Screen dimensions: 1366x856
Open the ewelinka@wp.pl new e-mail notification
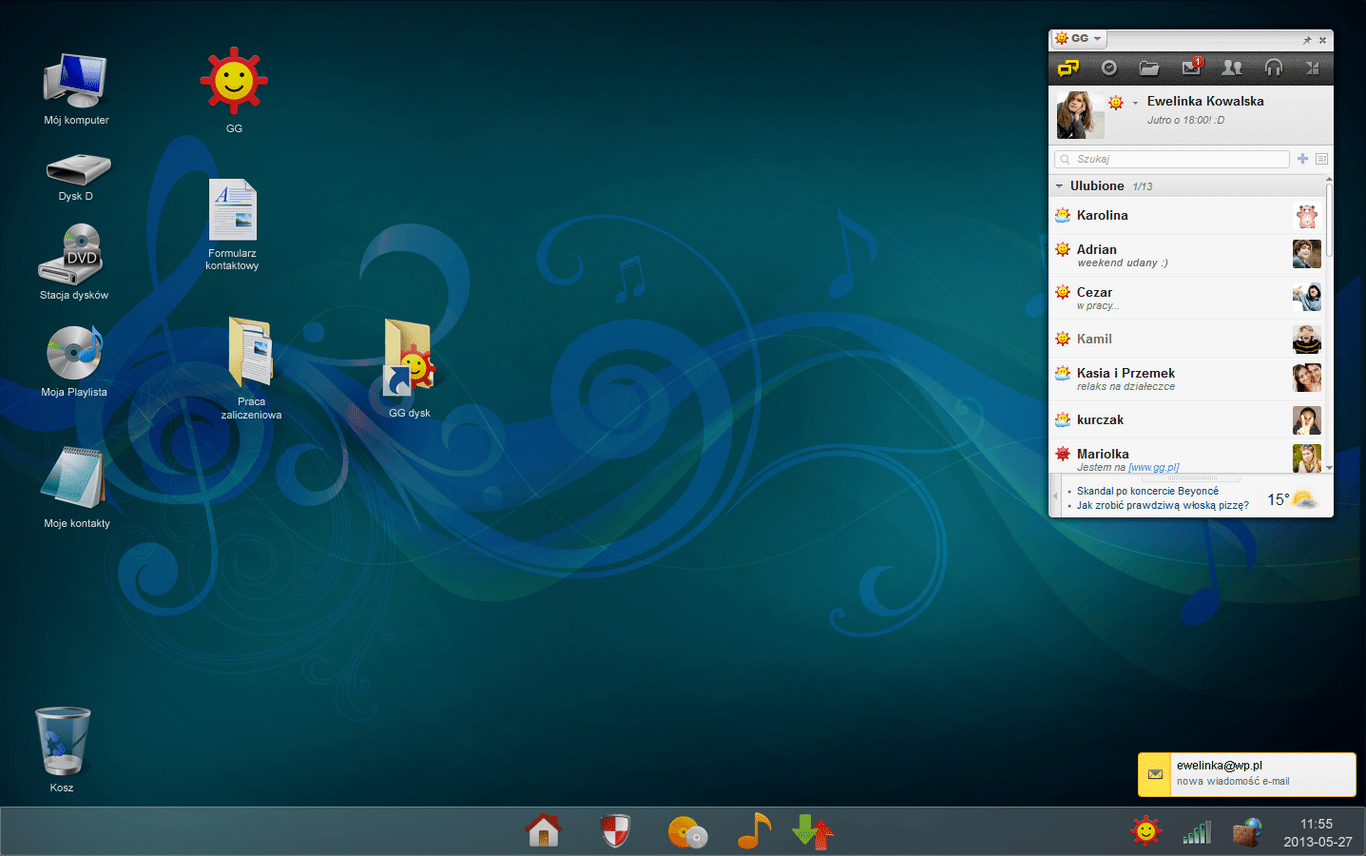pyautogui.click(x=1246, y=774)
